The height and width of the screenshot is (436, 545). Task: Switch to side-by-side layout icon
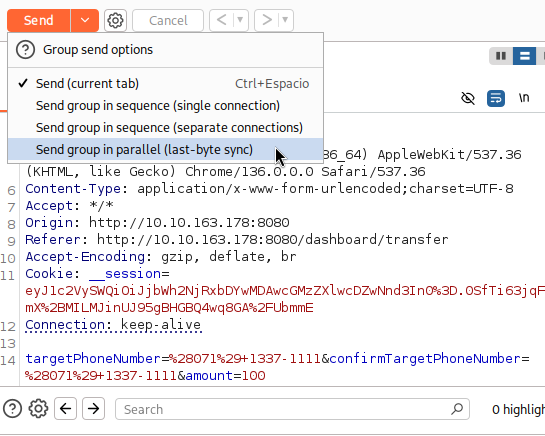[x=501, y=56]
